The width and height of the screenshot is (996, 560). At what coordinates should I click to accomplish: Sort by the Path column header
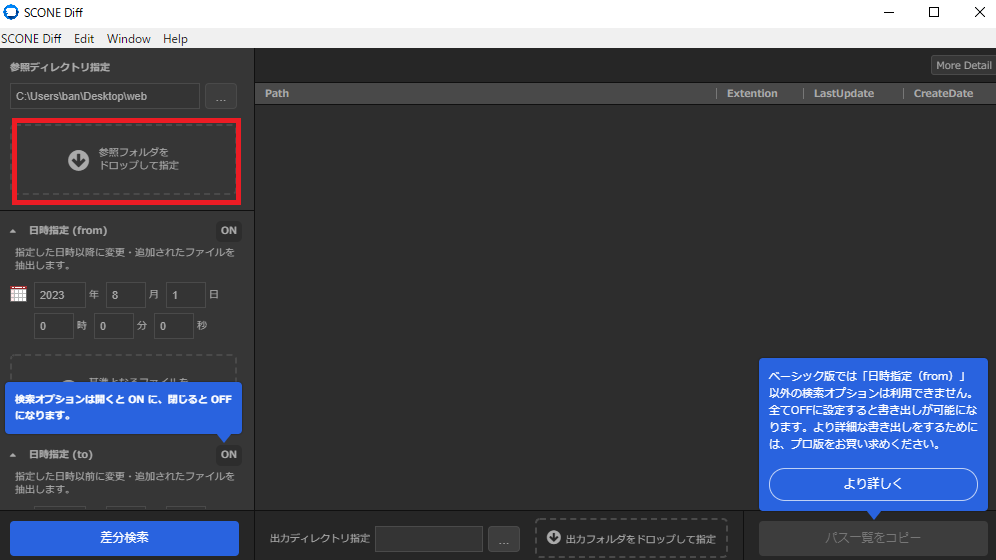pyautogui.click(x=277, y=93)
